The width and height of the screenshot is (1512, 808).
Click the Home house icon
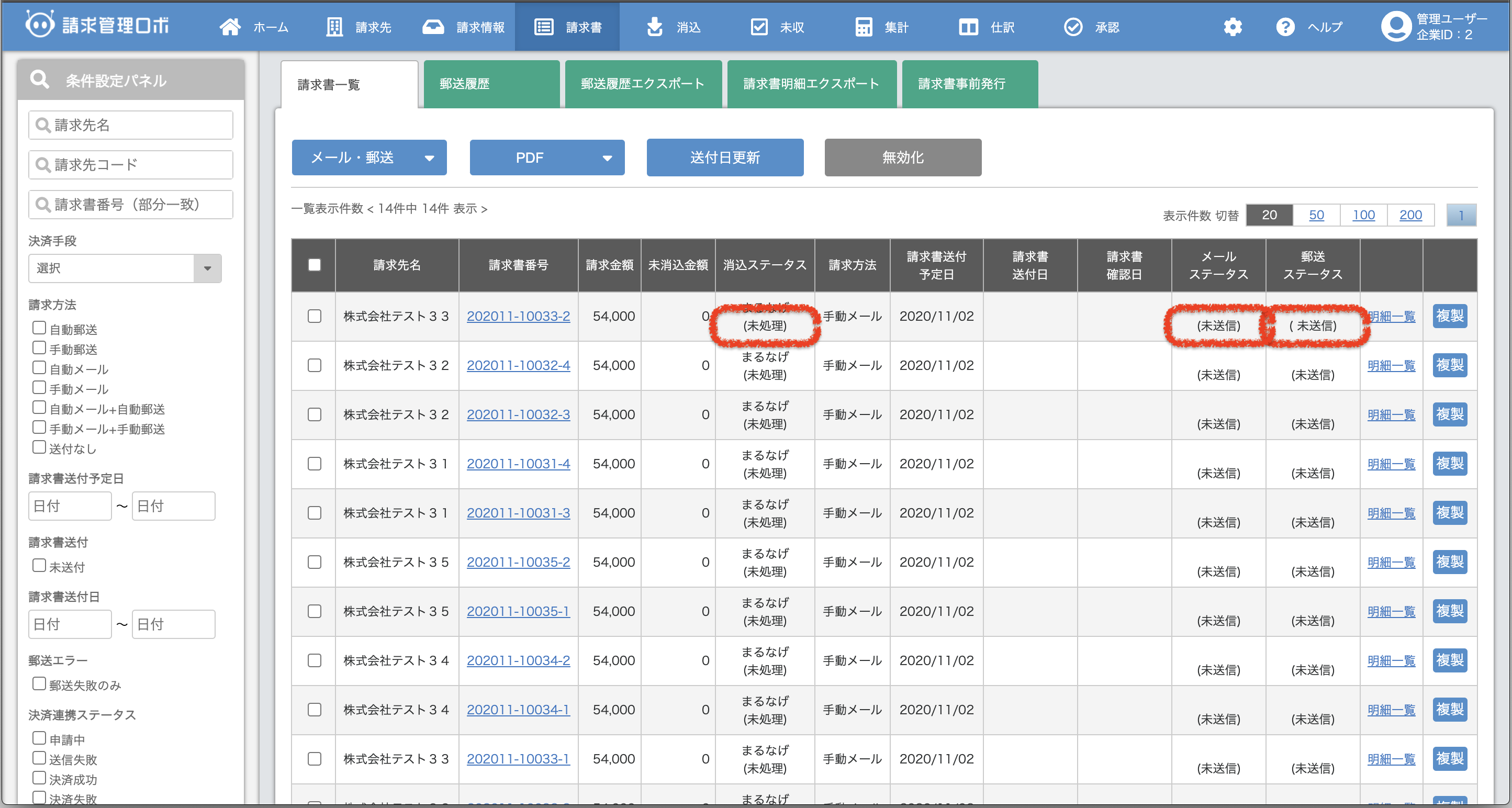(230, 27)
